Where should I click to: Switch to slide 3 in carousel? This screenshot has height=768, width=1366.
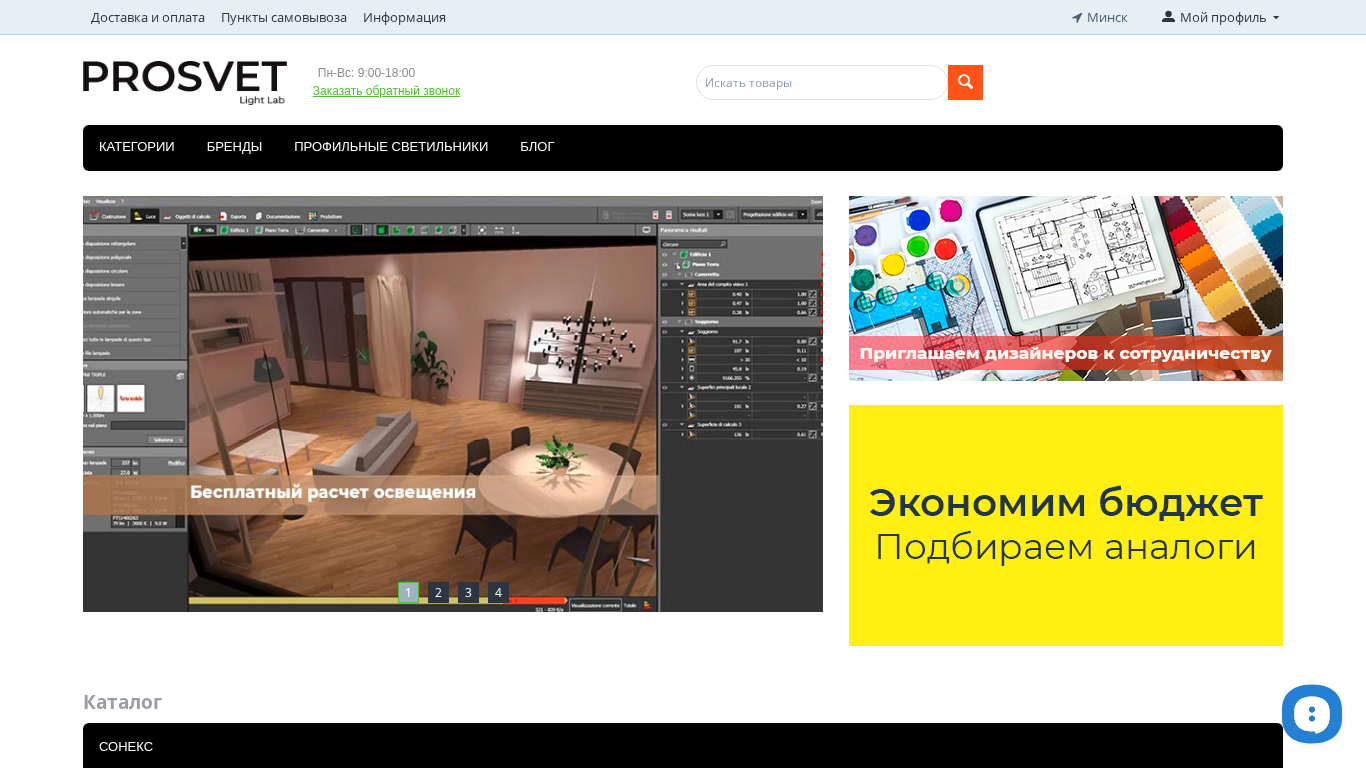click(x=468, y=592)
